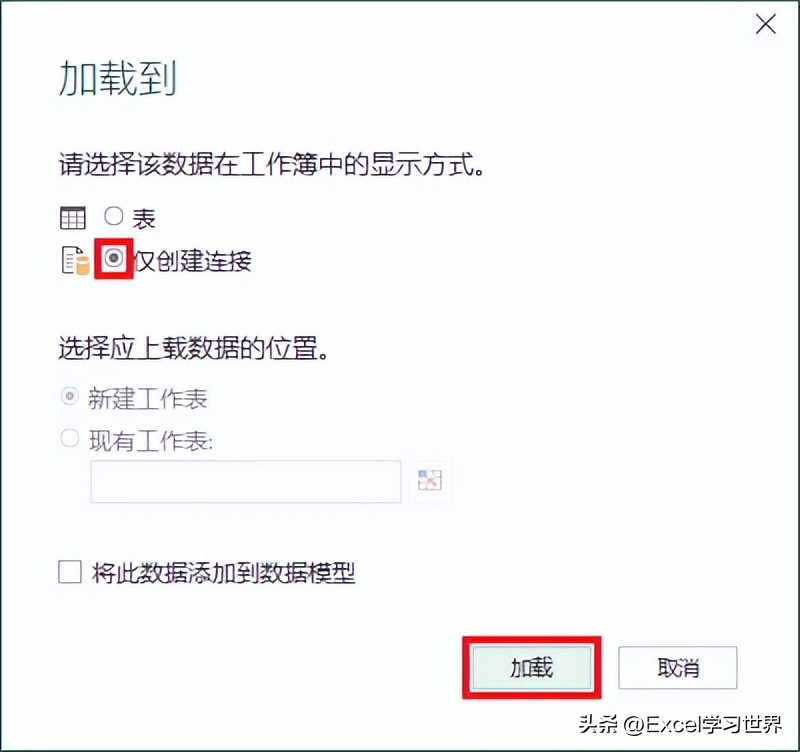This screenshot has width=800, height=752.
Task: Click the connection document icon with database cylinder
Action: (x=76, y=261)
